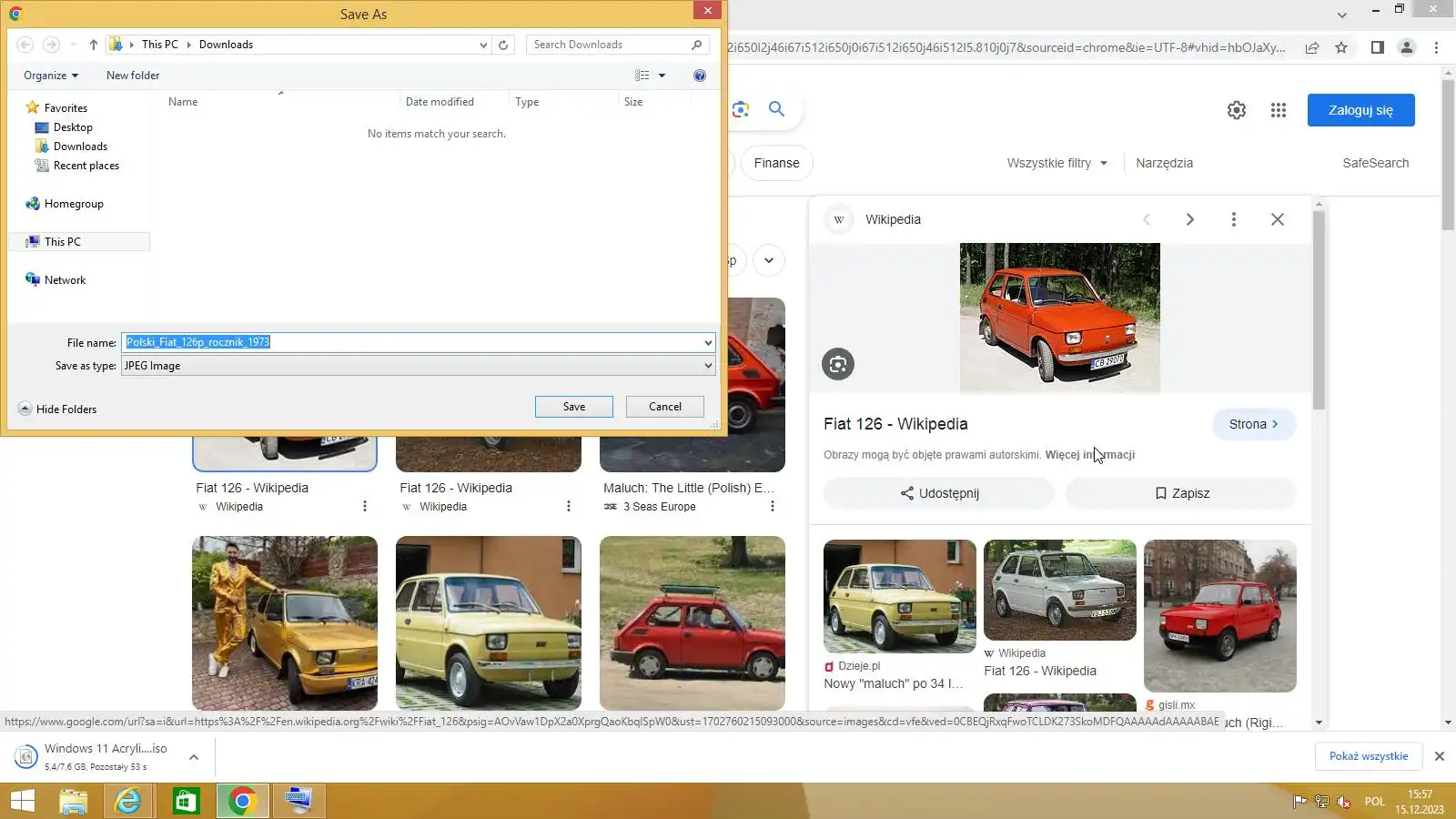This screenshot has height=819, width=1456.
Task: Click the Search Downloads box
Action: click(x=616, y=45)
